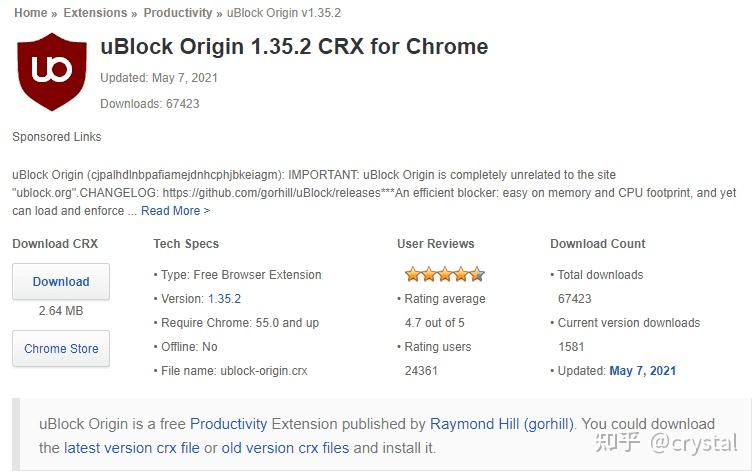Click the Tech Specs heading

186,244
